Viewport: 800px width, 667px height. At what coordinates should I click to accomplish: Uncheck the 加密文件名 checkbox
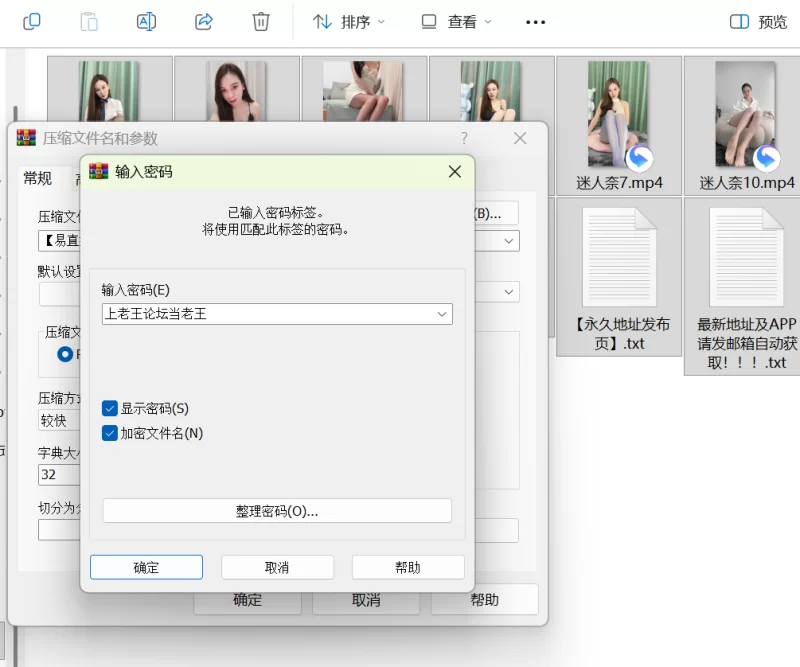pyautogui.click(x=110, y=433)
